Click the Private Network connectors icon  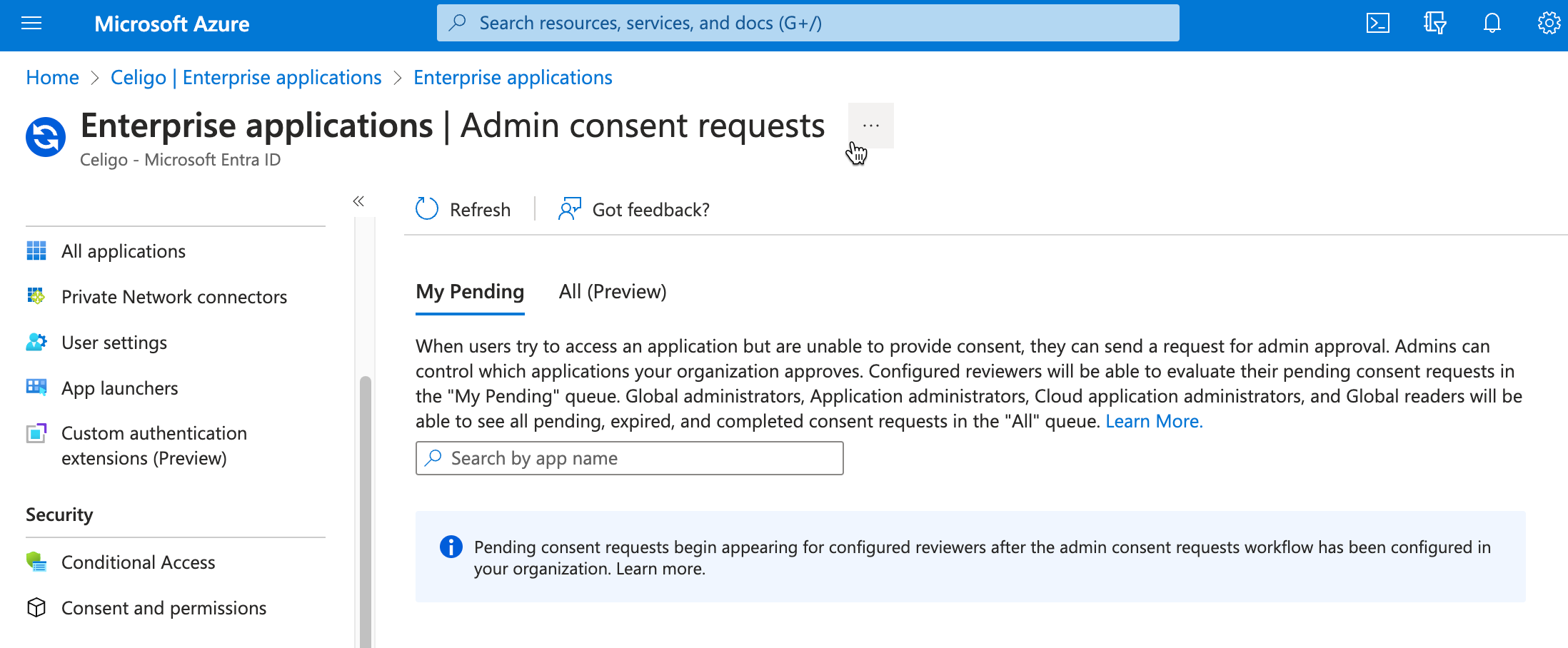pyautogui.click(x=36, y=296)
